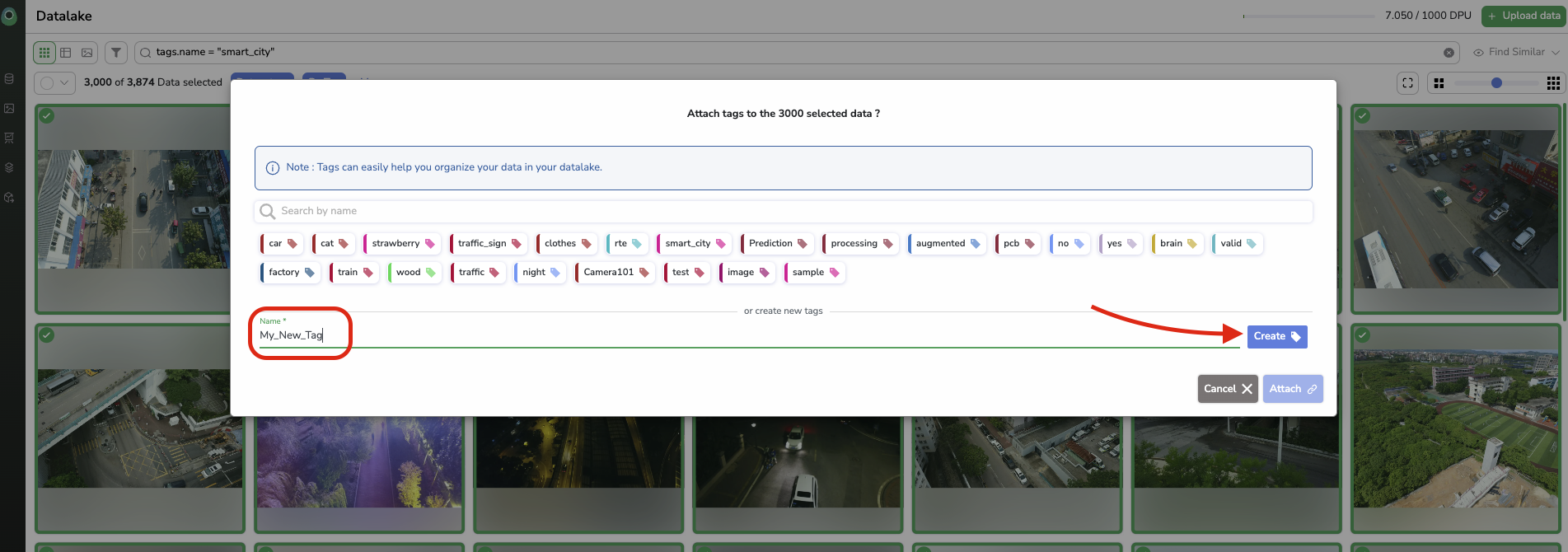
Task: Select the traffic tag
Action: [x=478, y=273]
